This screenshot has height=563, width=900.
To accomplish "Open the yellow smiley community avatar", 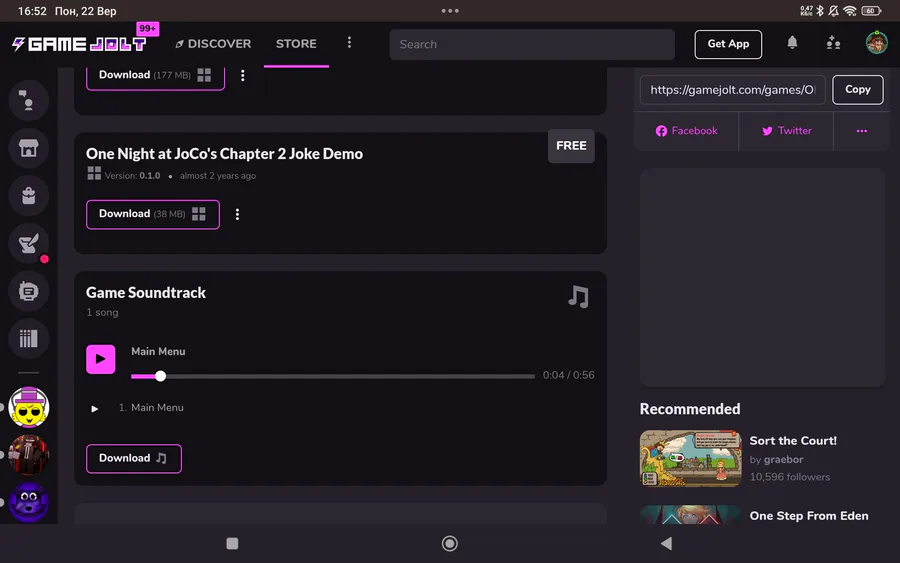I will (x=28, y=407).
